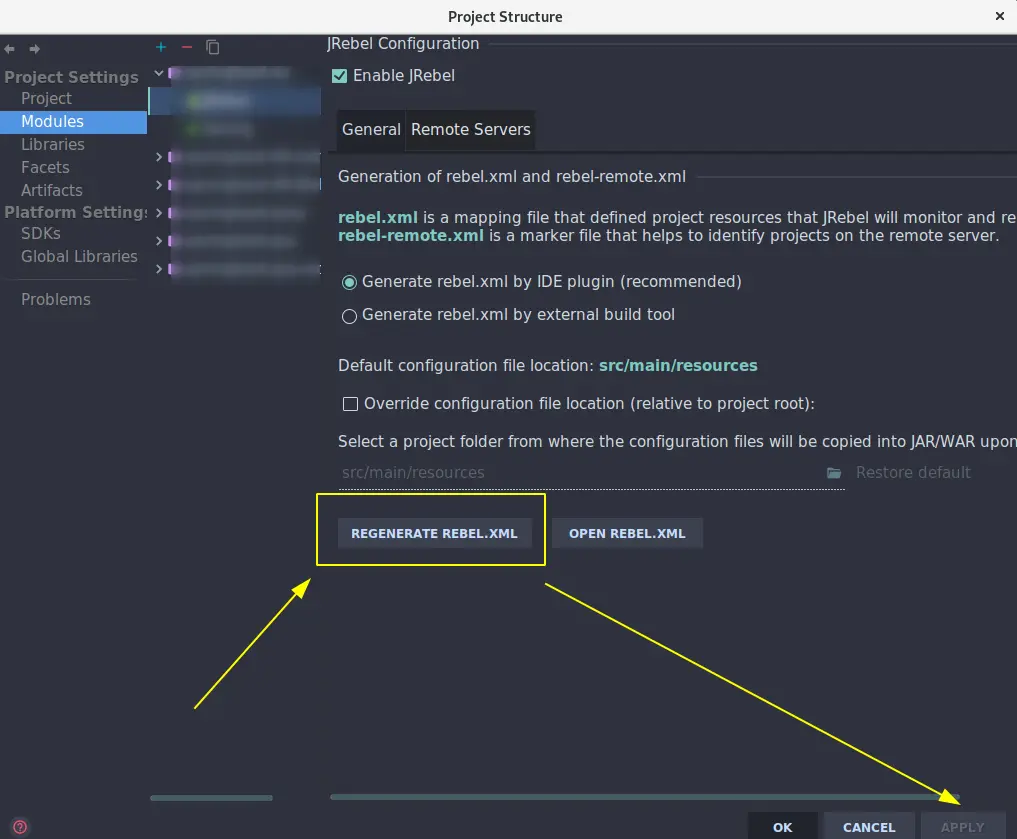Screen dimensions: 1017x839
Task: Add a new module with plus icon
Action: coord(161,47)
